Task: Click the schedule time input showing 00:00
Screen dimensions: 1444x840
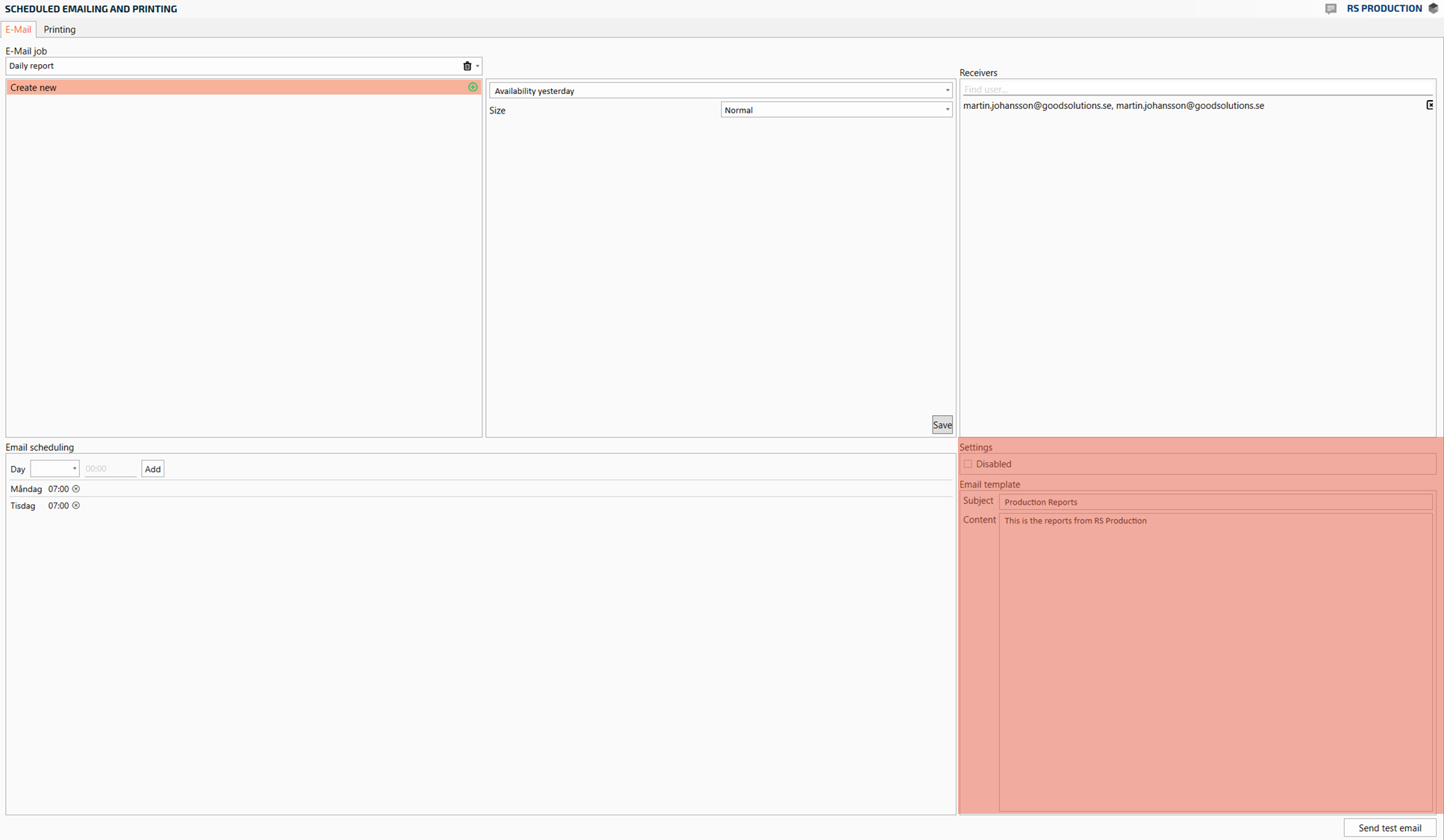Action: coord(110,469)
